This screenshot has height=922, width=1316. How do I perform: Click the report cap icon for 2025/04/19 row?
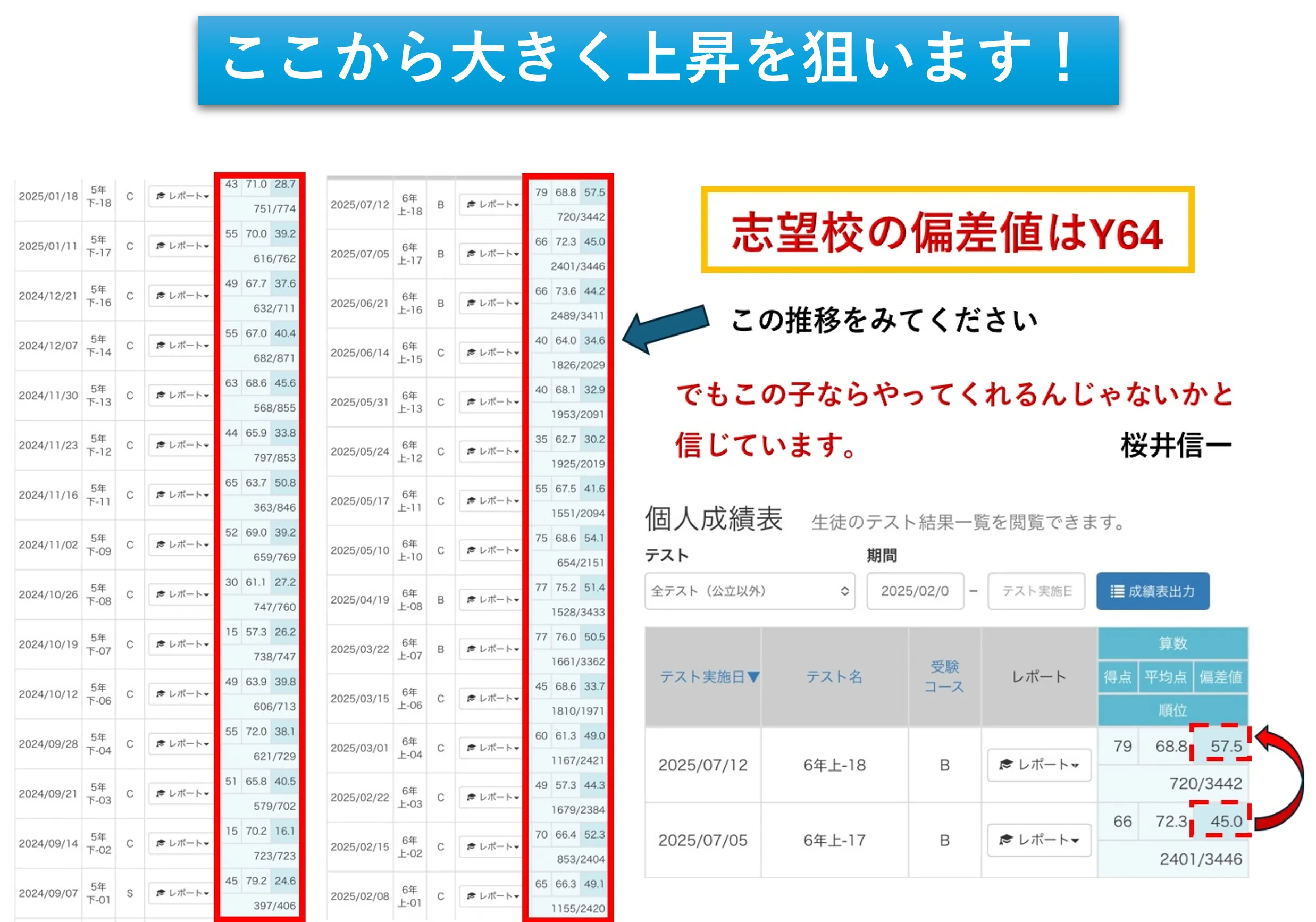click(472, 599)
